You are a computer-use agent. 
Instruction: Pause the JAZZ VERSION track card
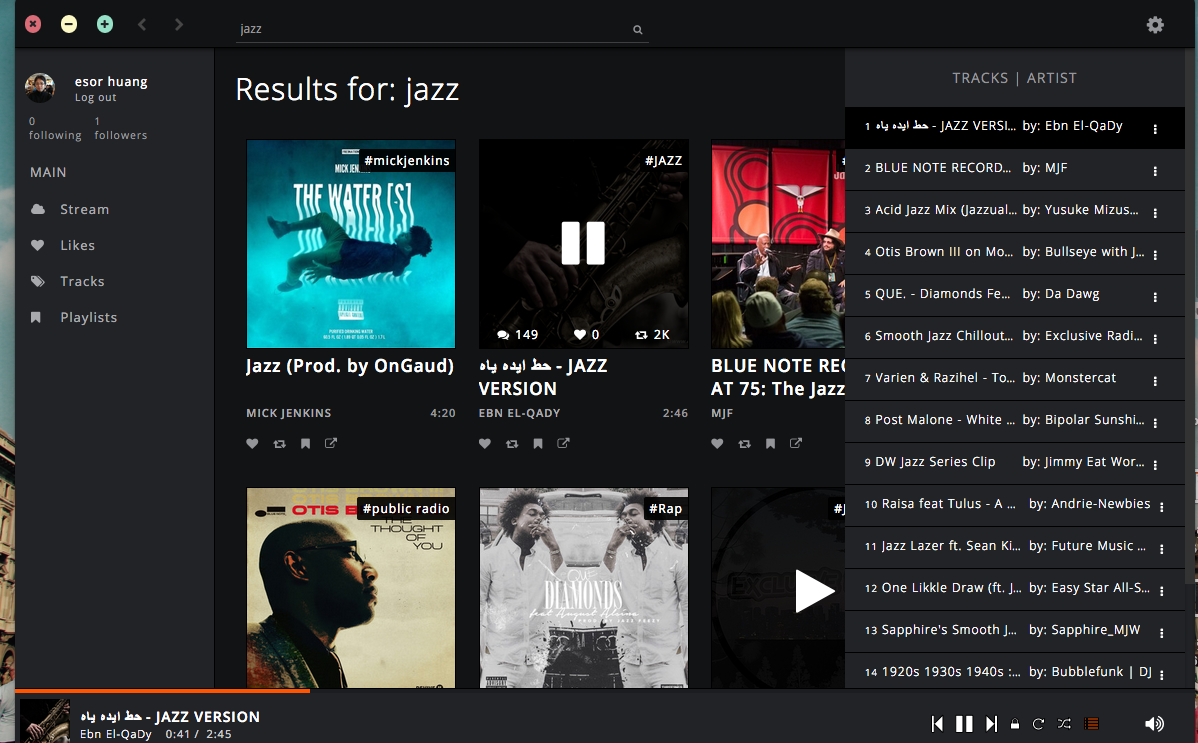(583, 243)
